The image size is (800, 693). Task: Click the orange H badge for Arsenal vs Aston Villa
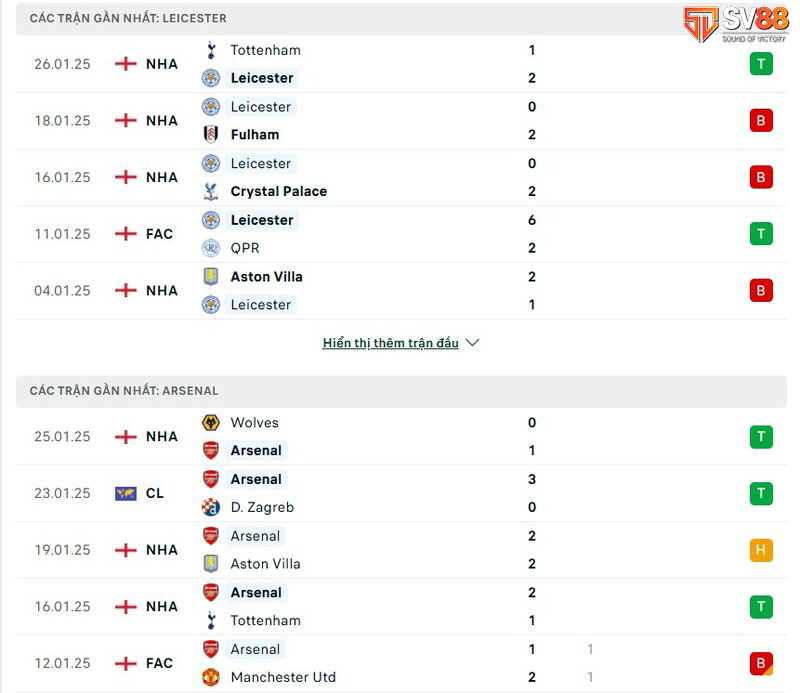pos(761,550)
